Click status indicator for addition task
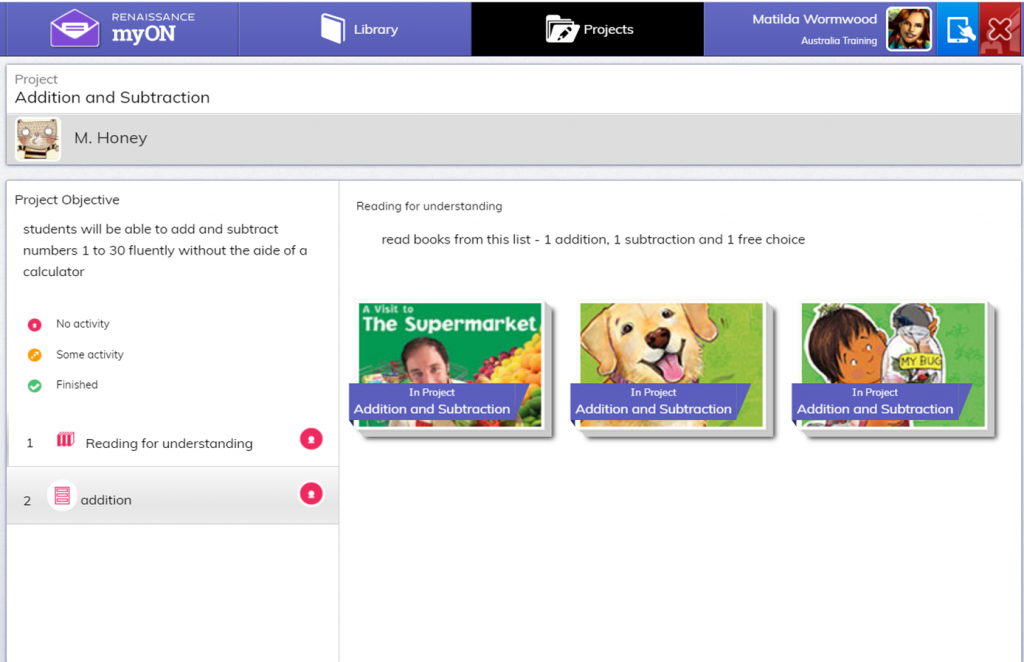 point(312,494)
